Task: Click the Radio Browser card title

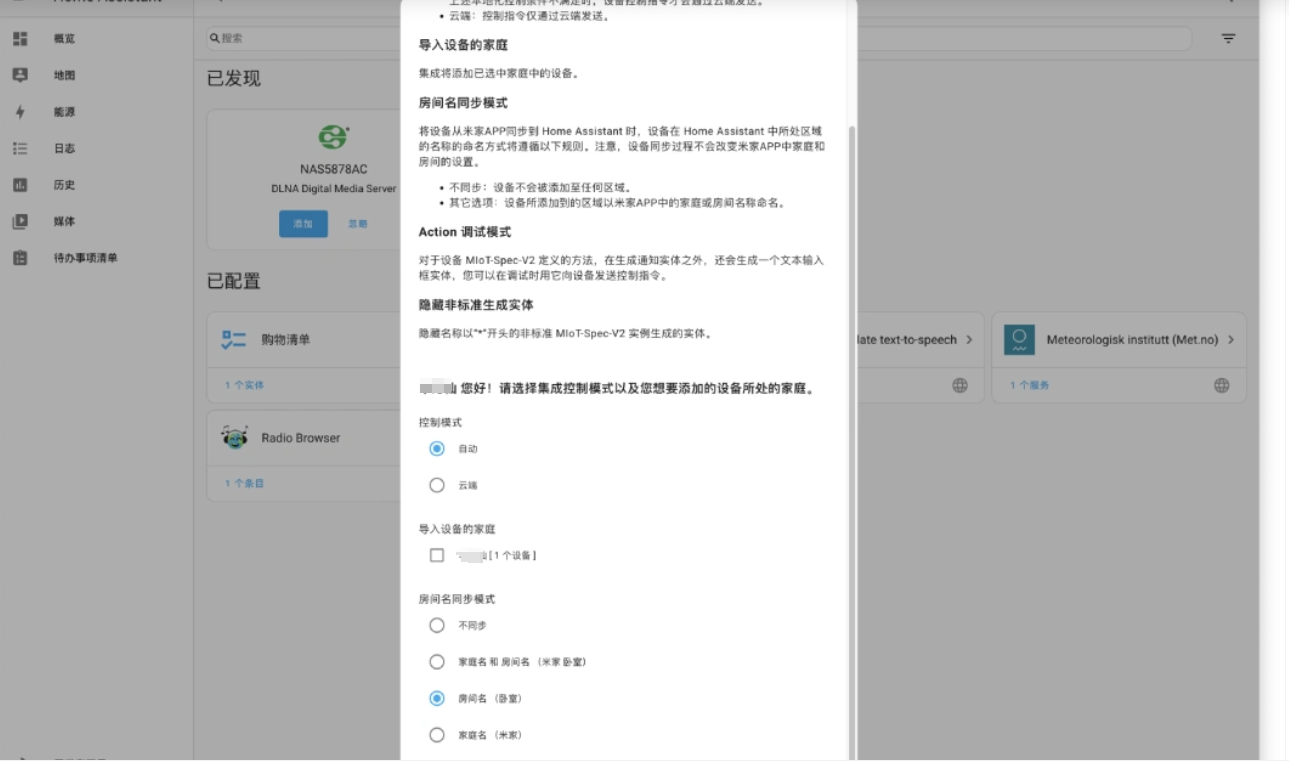Action: pyautogui.click(x=301, y=438)
